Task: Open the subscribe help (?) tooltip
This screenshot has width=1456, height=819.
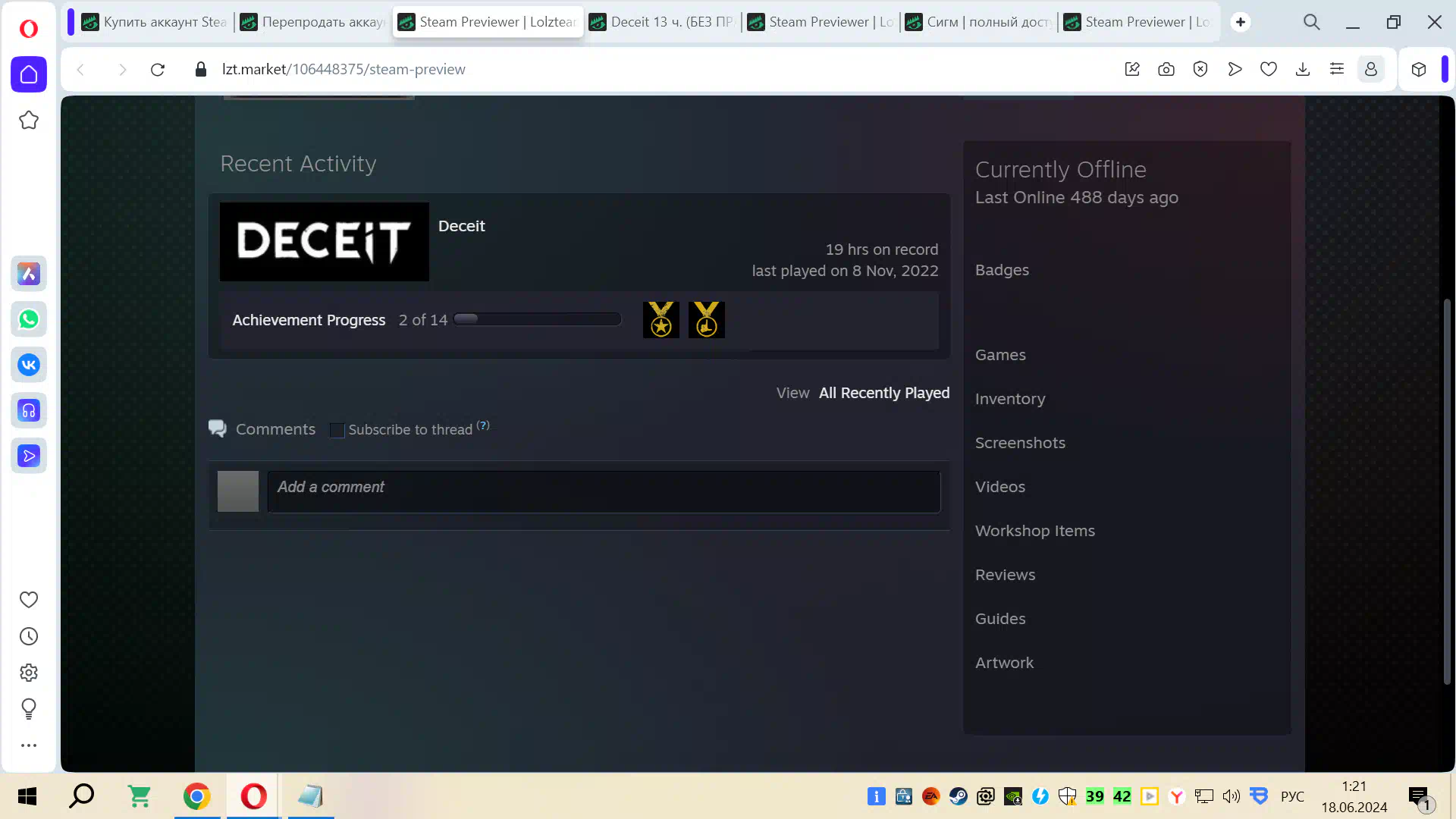Action: click(x=483, y=425)
